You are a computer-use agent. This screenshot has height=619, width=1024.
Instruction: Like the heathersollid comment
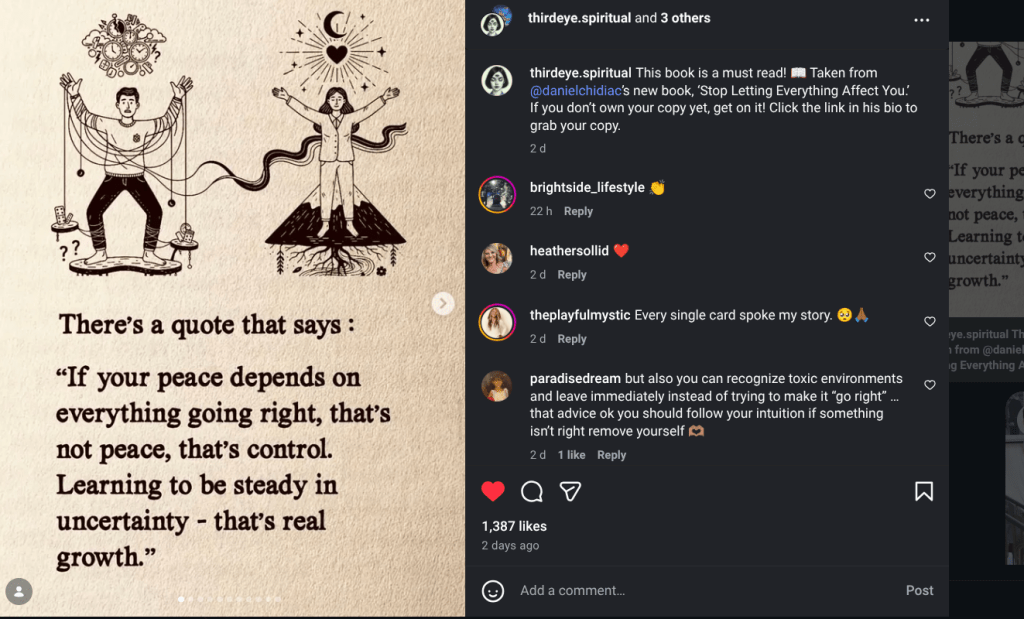930,258
